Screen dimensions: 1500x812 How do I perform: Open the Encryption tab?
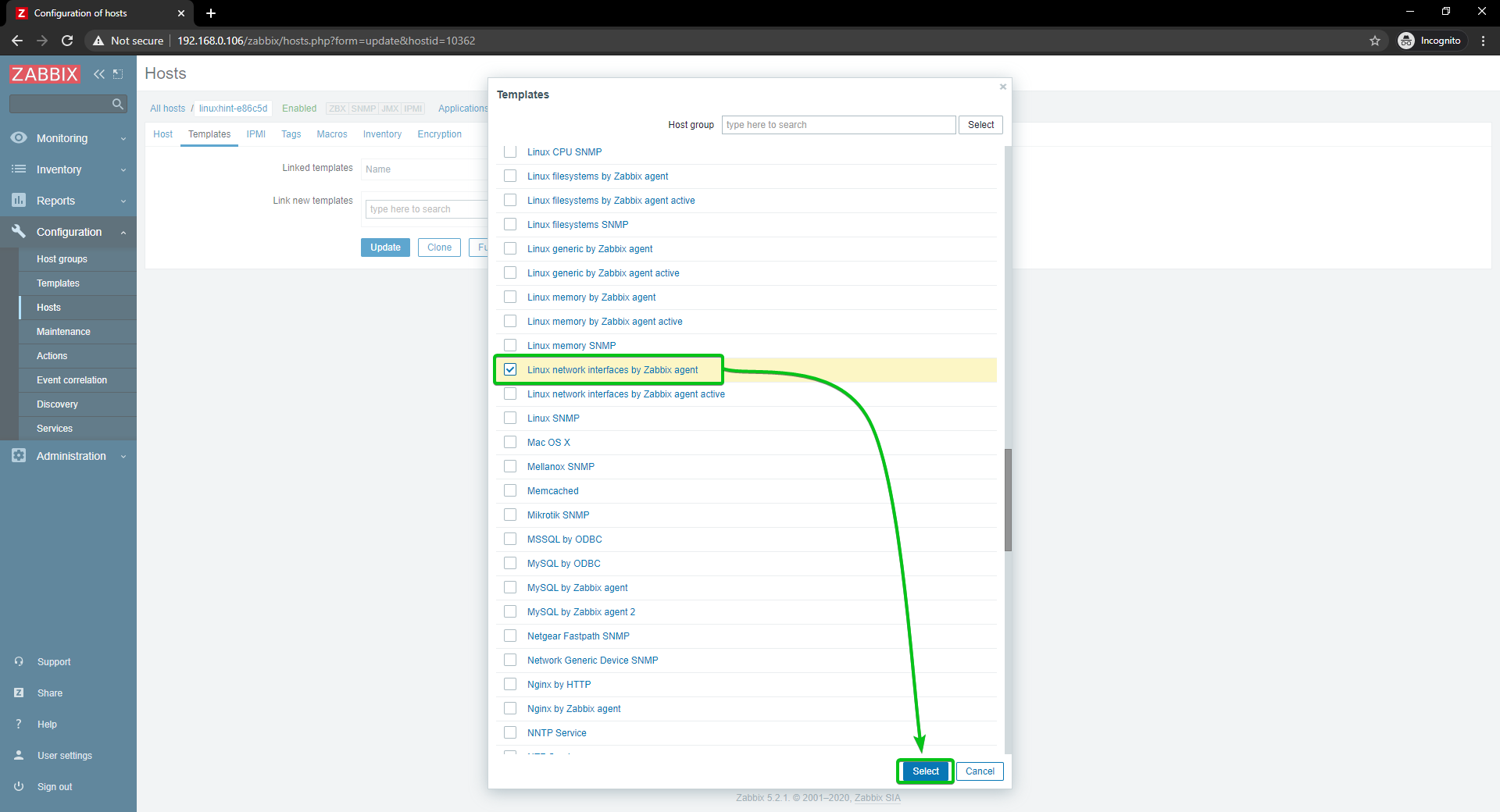click(x=440, y=134)
